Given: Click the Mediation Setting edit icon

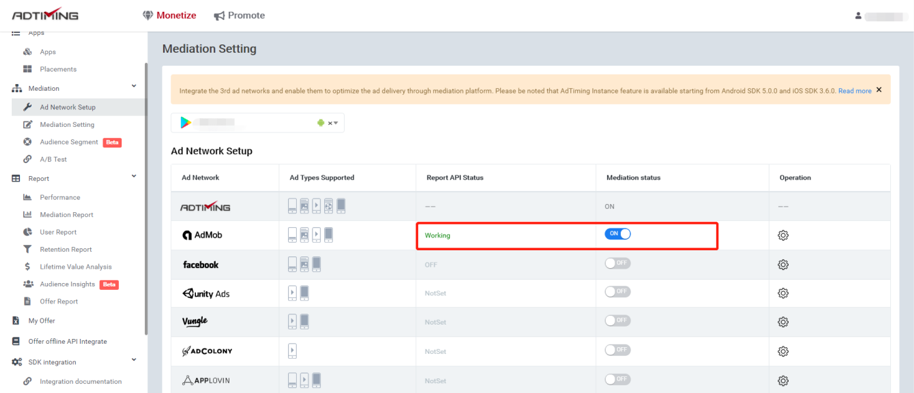Looking at the screenshot, I should (27, 124).
